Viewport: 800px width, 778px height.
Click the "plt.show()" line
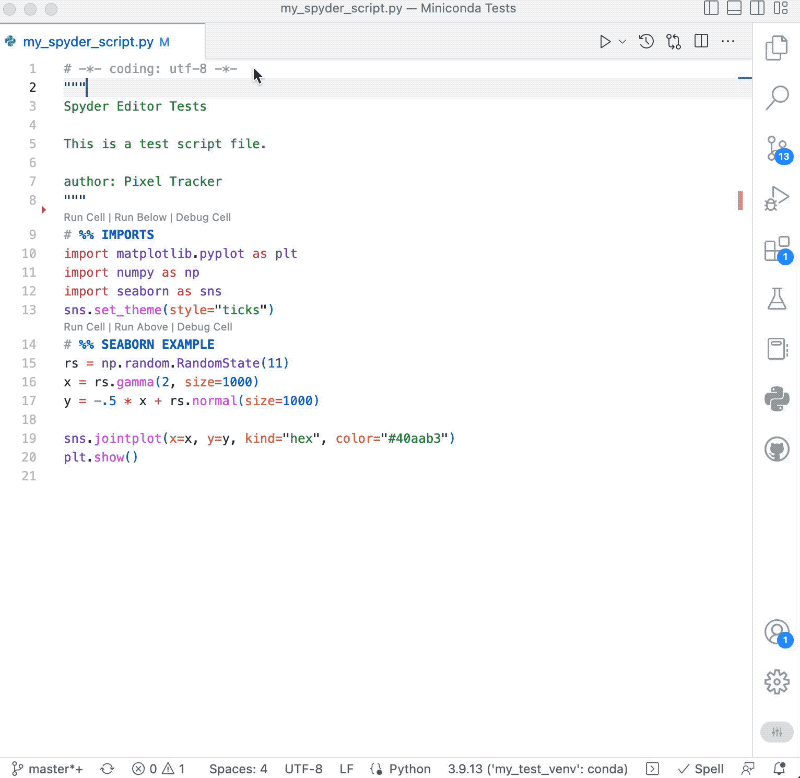pos(101,457)
